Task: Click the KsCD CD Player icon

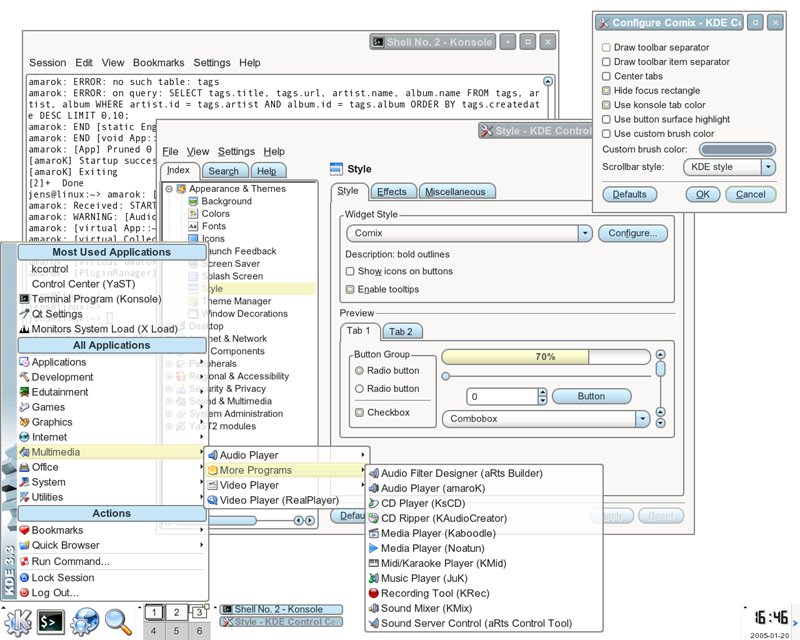Action: click(x=373, y=503)
